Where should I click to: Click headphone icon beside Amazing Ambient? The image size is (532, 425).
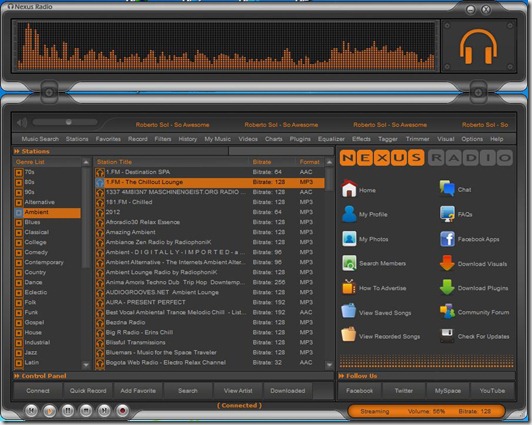point(100,232)
